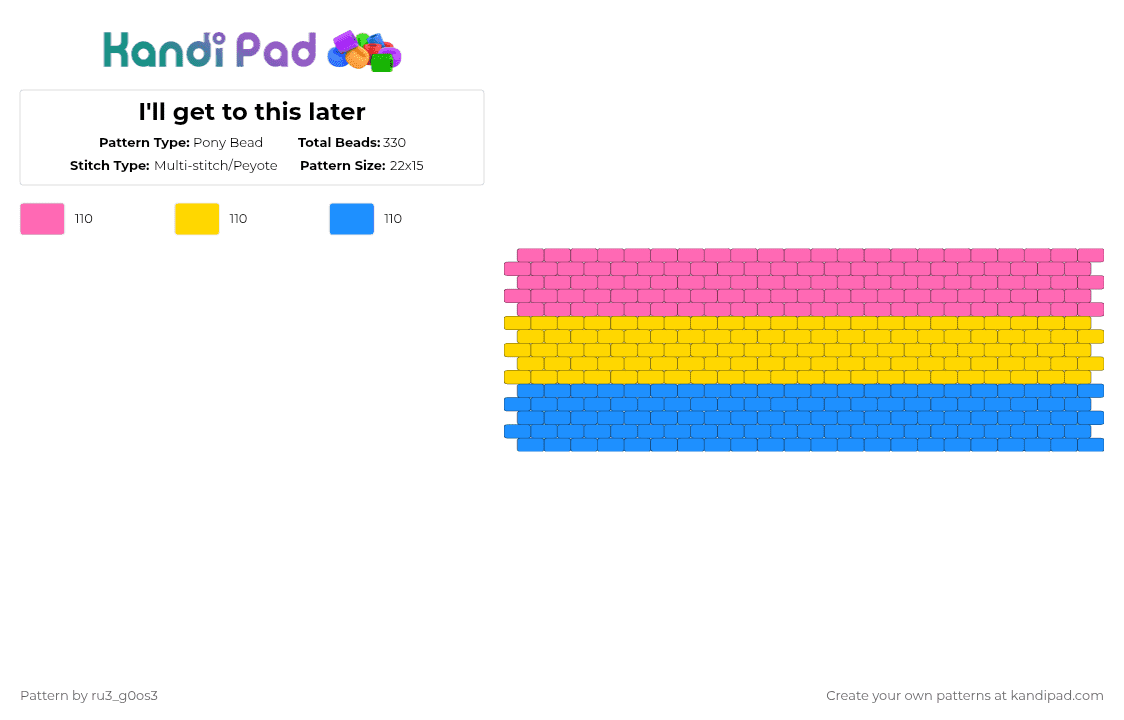Screen dimensions: 1124x720
Task: Click the Pattern Type Pony Bead label
Action: [181, 142]
